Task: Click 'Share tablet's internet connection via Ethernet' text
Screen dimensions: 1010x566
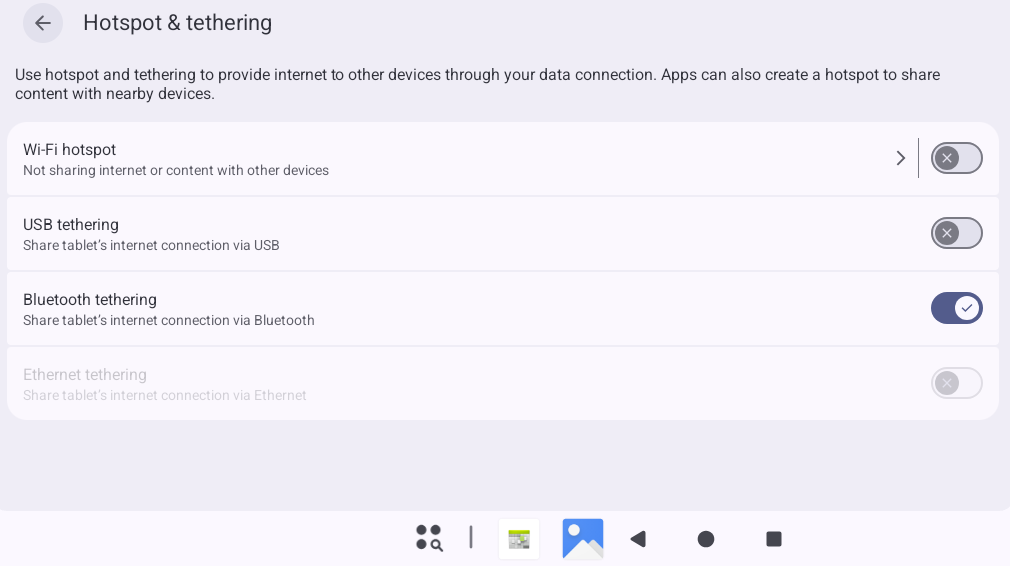Action: click(165, 395)
